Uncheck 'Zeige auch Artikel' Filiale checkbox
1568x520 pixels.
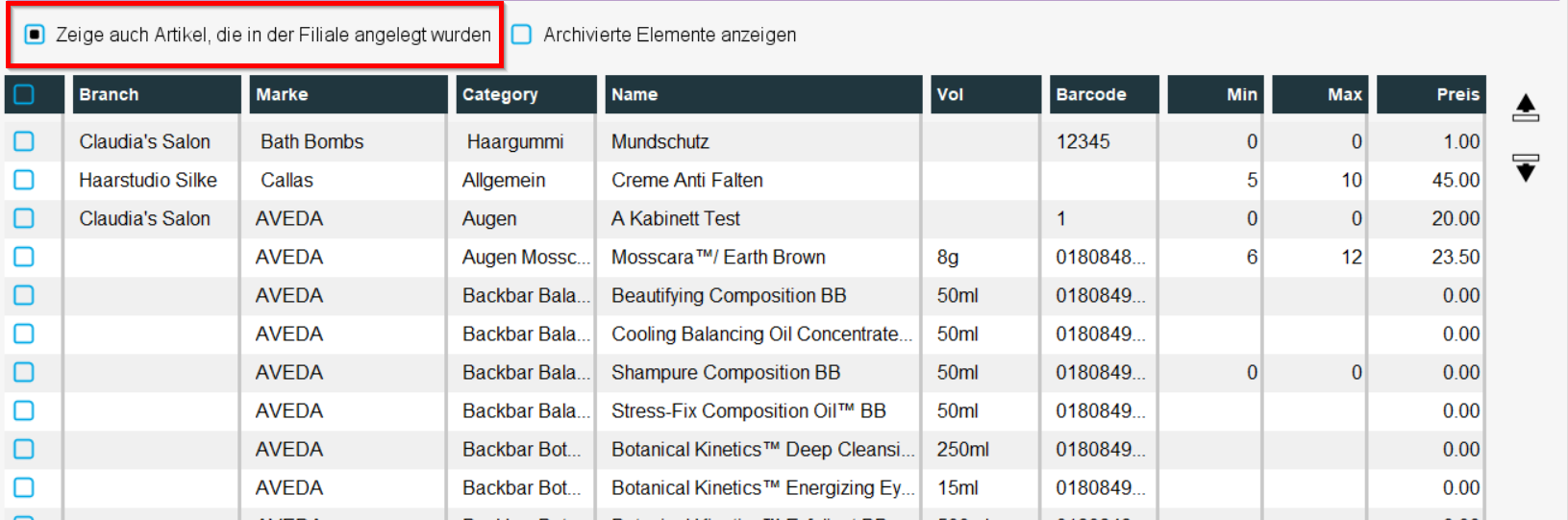pyautogui.click(x=35, y=35)
